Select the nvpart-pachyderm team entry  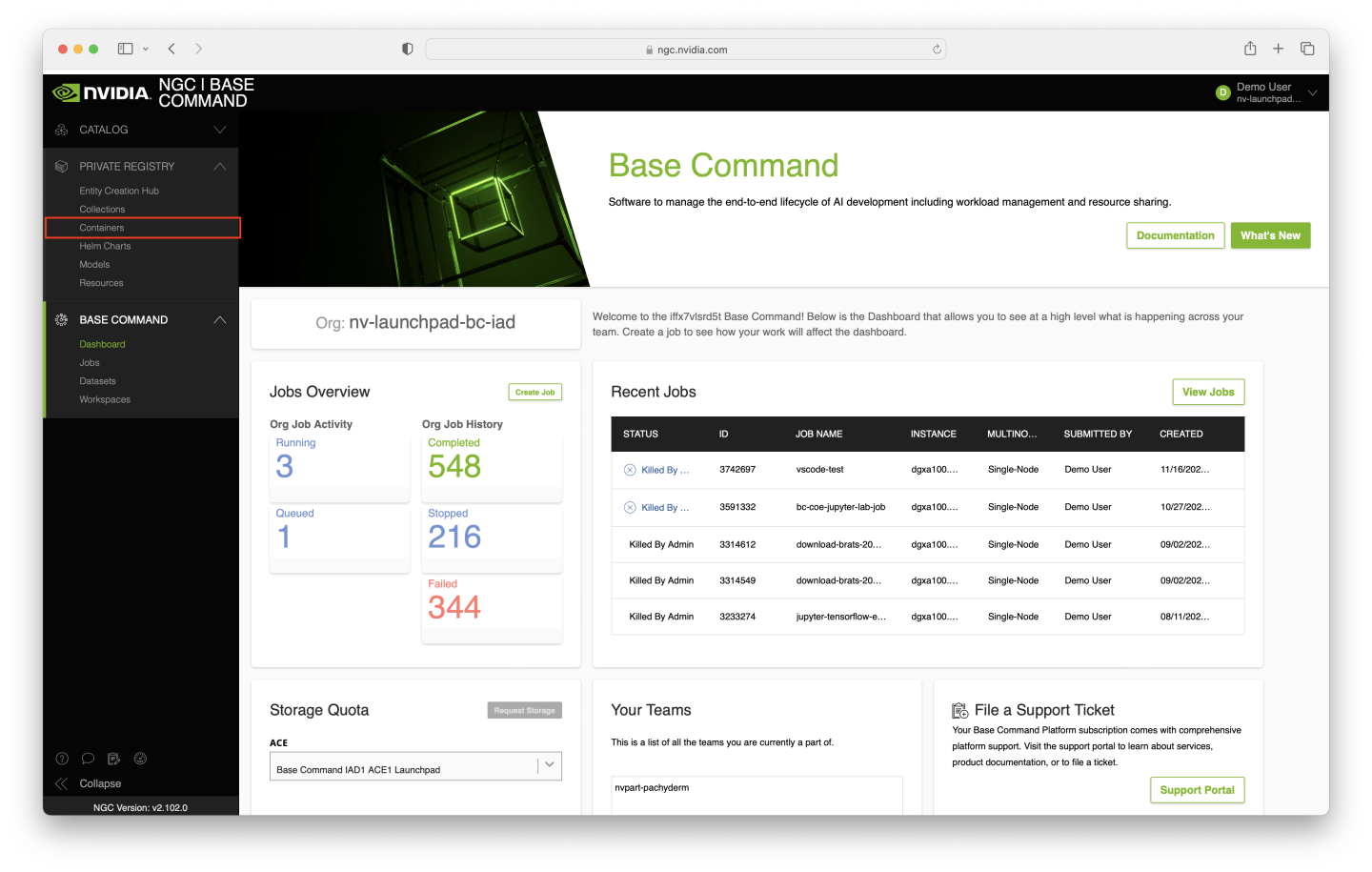pyautogui.click(x=652, y=788)
